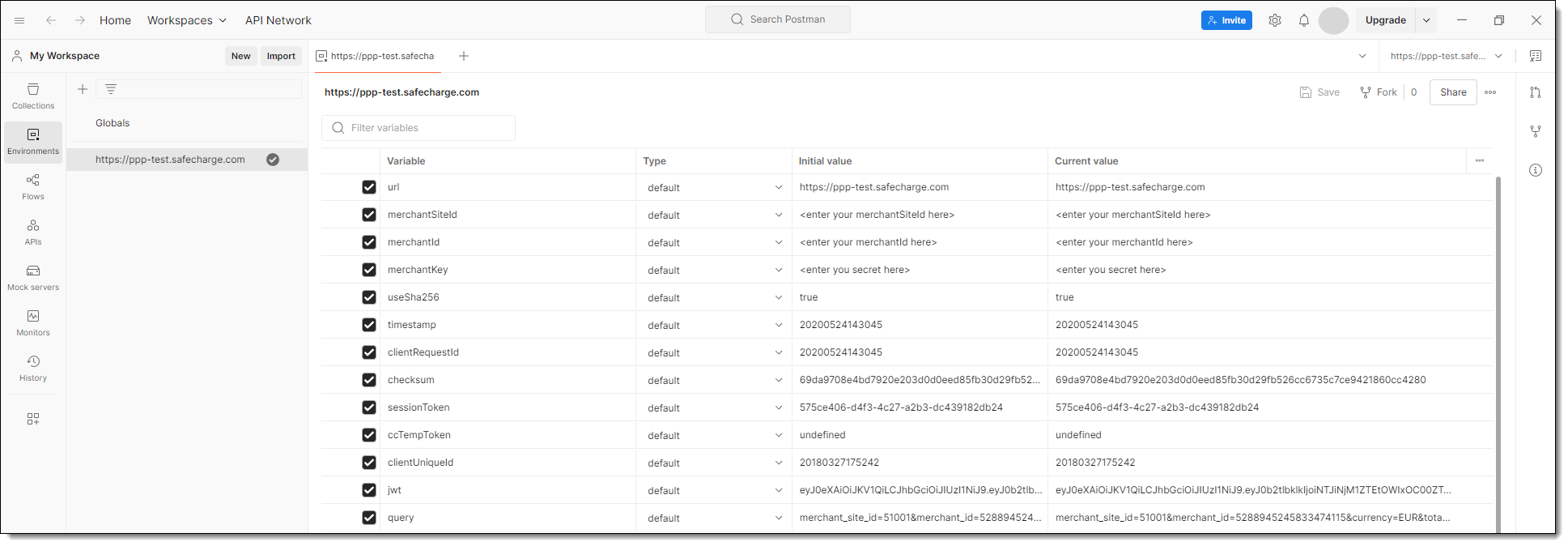Open more actions ellipsis beside Share

pyautogui.click(x=1490, y=92)
